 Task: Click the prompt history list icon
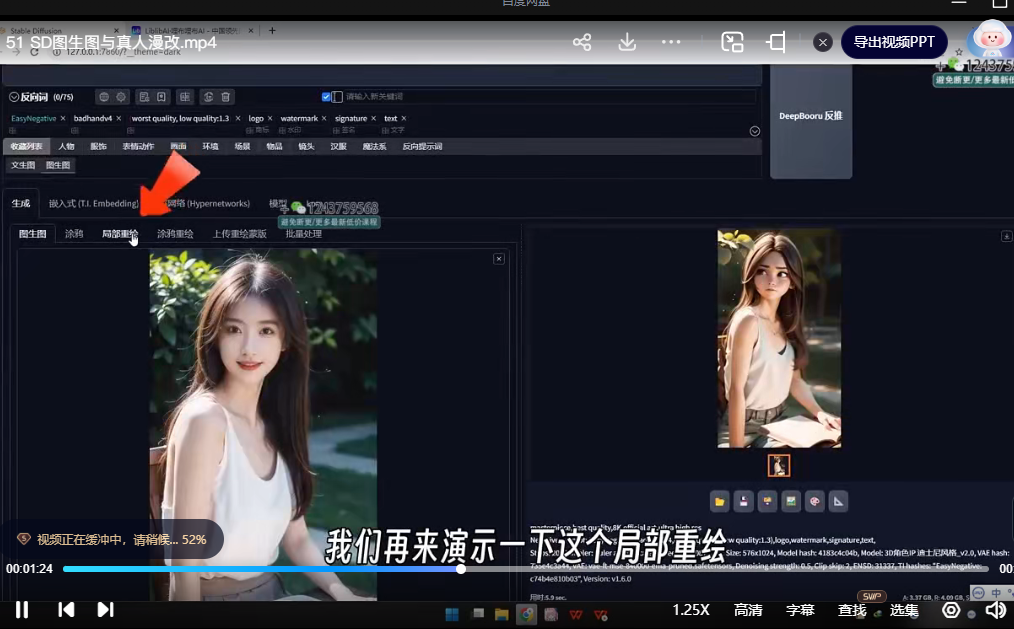pos(144,97)
